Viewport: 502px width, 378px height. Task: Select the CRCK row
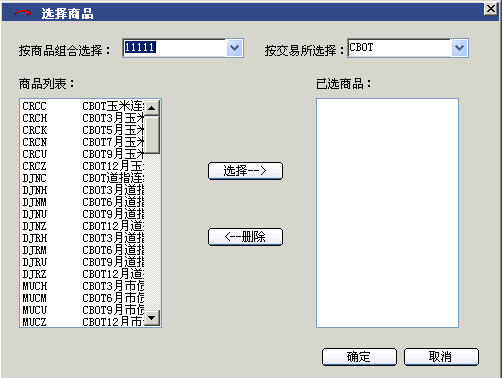coord(82,130)
